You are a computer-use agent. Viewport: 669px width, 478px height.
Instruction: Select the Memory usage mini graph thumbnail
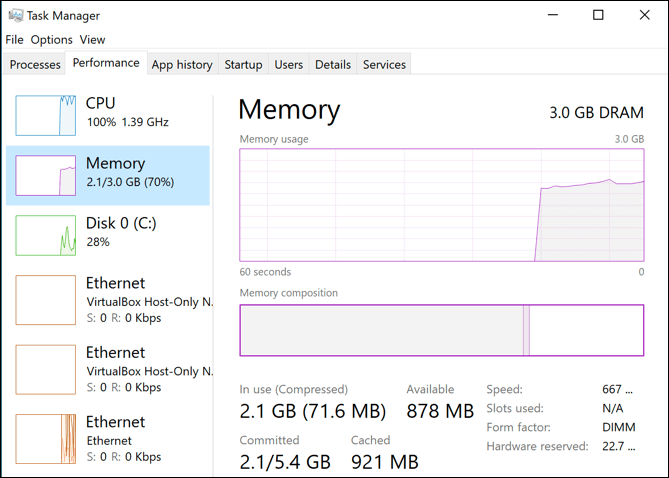click(x=46, y=175)
